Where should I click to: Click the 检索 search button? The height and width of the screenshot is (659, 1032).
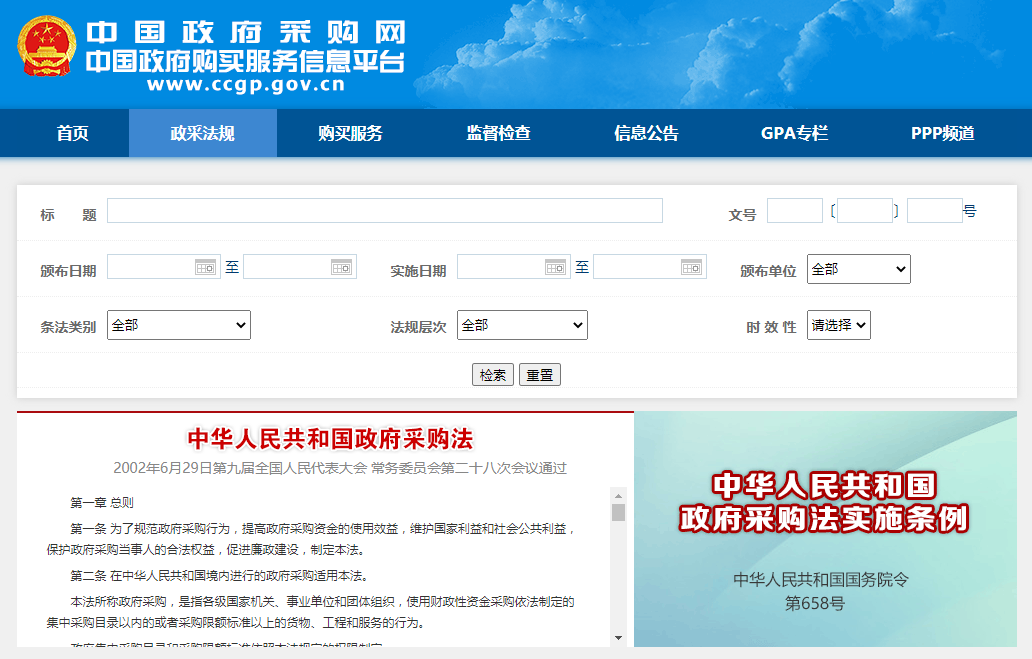[x=493, y=375]
